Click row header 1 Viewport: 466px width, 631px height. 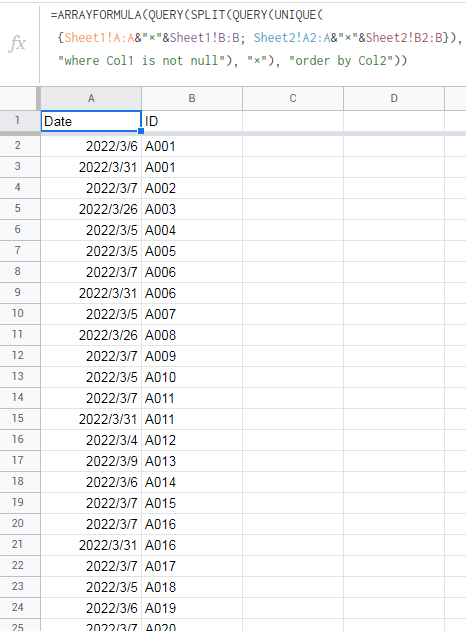tap(20, 121)
